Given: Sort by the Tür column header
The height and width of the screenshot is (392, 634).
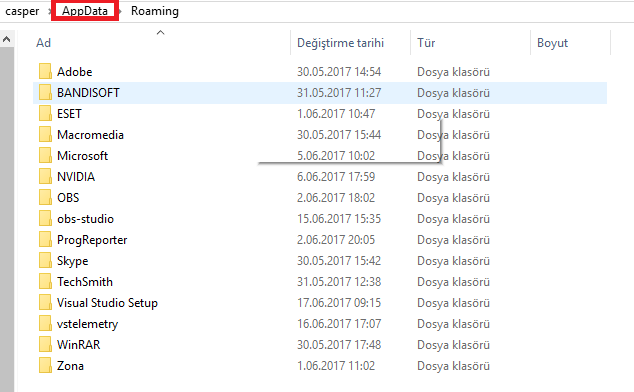Looking at the screenshot, I should click(426, 42).
